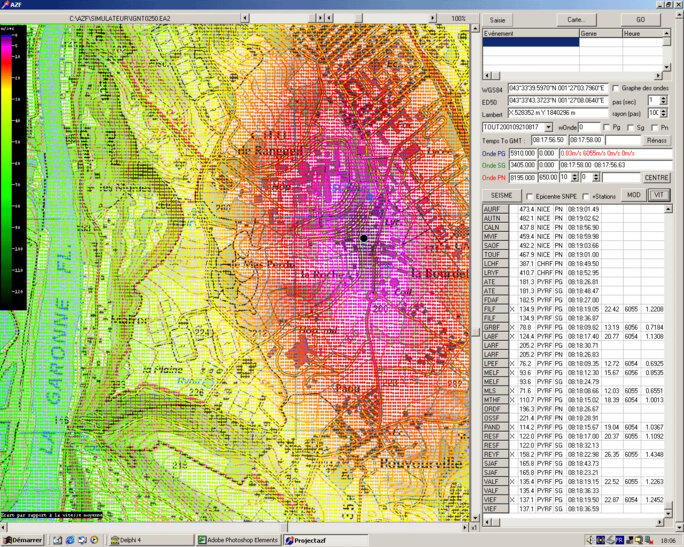Click the GO button
The height and width of the screenshot is (547, 684).
click(640, 19)
